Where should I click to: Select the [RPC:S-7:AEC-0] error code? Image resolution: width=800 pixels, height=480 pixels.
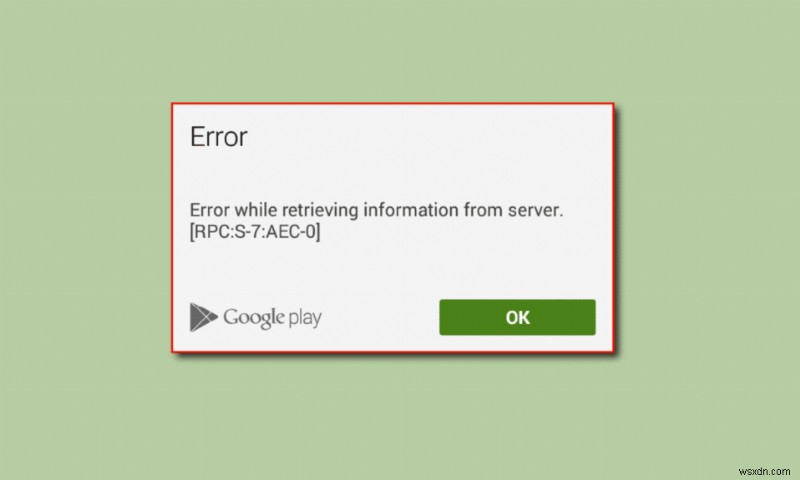click(x=255, y=232)
